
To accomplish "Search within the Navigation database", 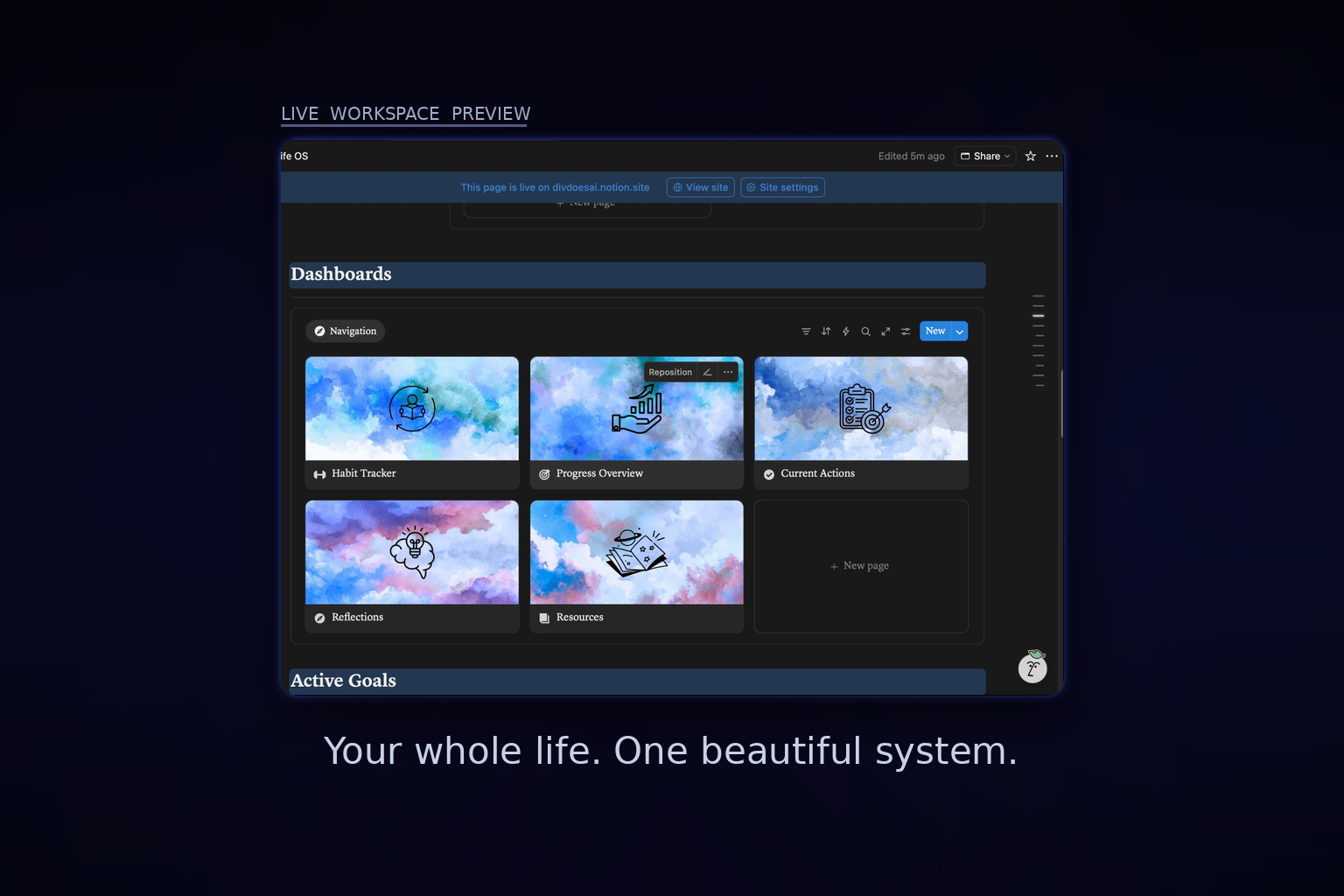I will click(865, 331).
